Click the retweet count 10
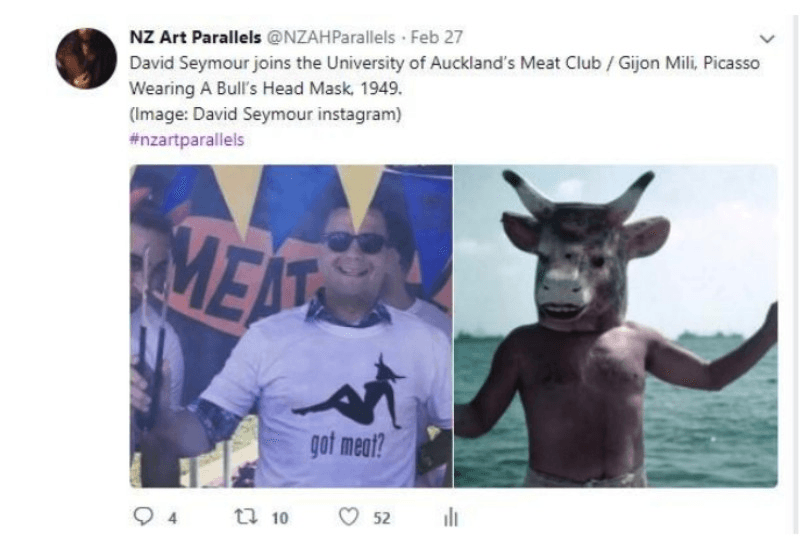This screenshot has width=810, height=541. (x=279, y=518)
